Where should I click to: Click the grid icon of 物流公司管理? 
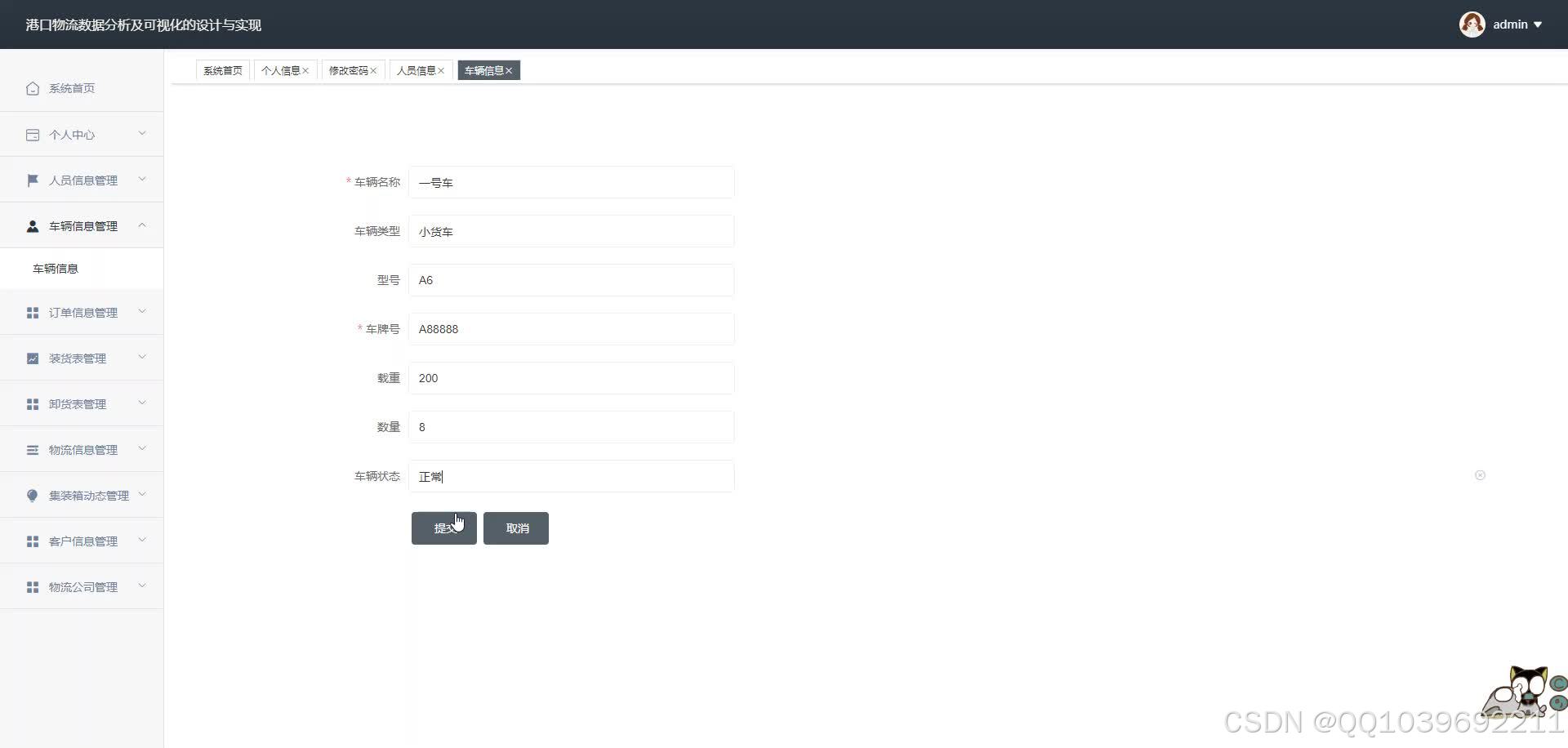[33, 587]
